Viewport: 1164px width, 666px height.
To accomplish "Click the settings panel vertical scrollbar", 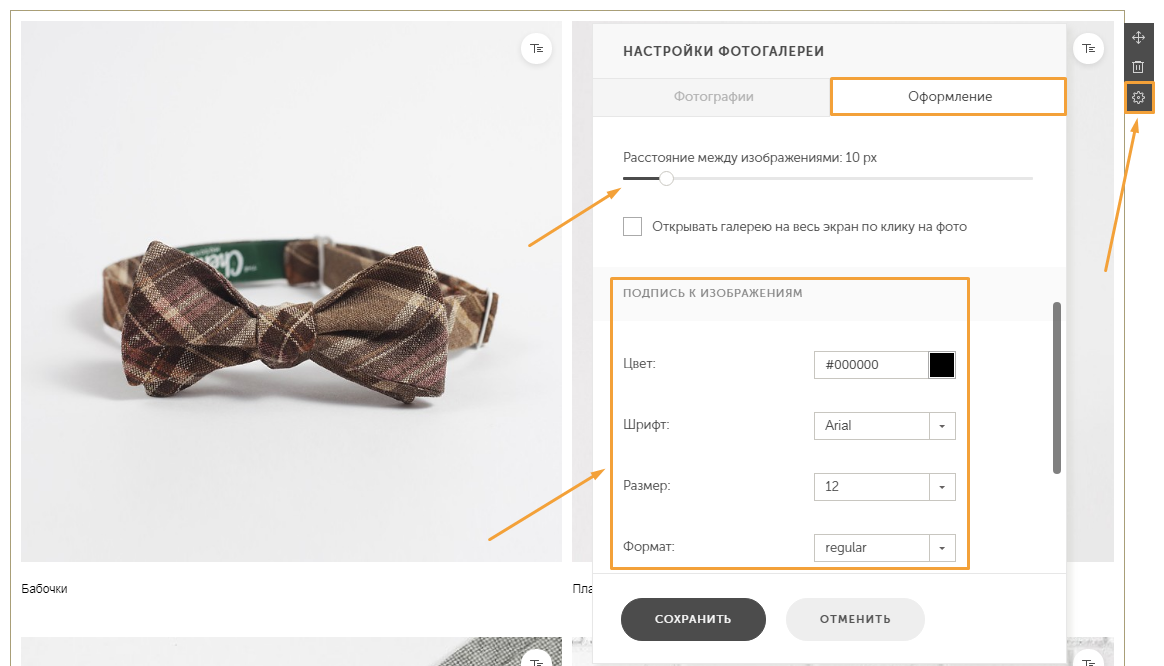I will coord(1057,387).
